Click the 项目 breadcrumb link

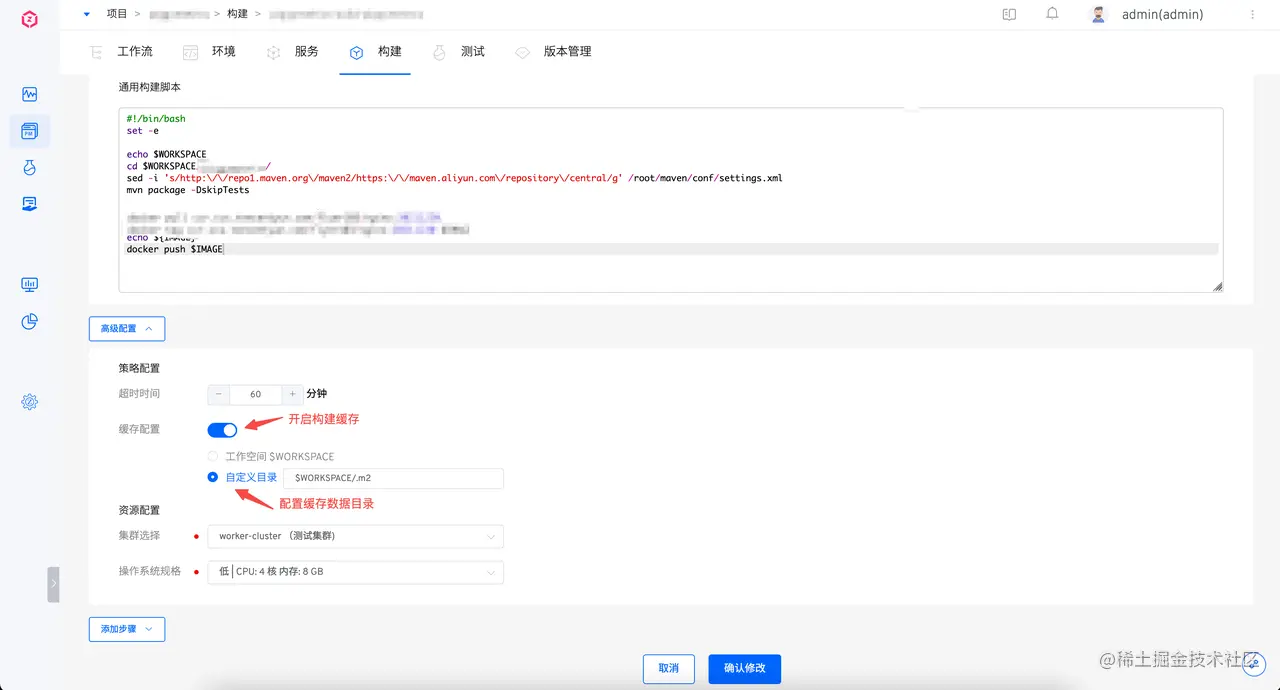pos(117,14)
